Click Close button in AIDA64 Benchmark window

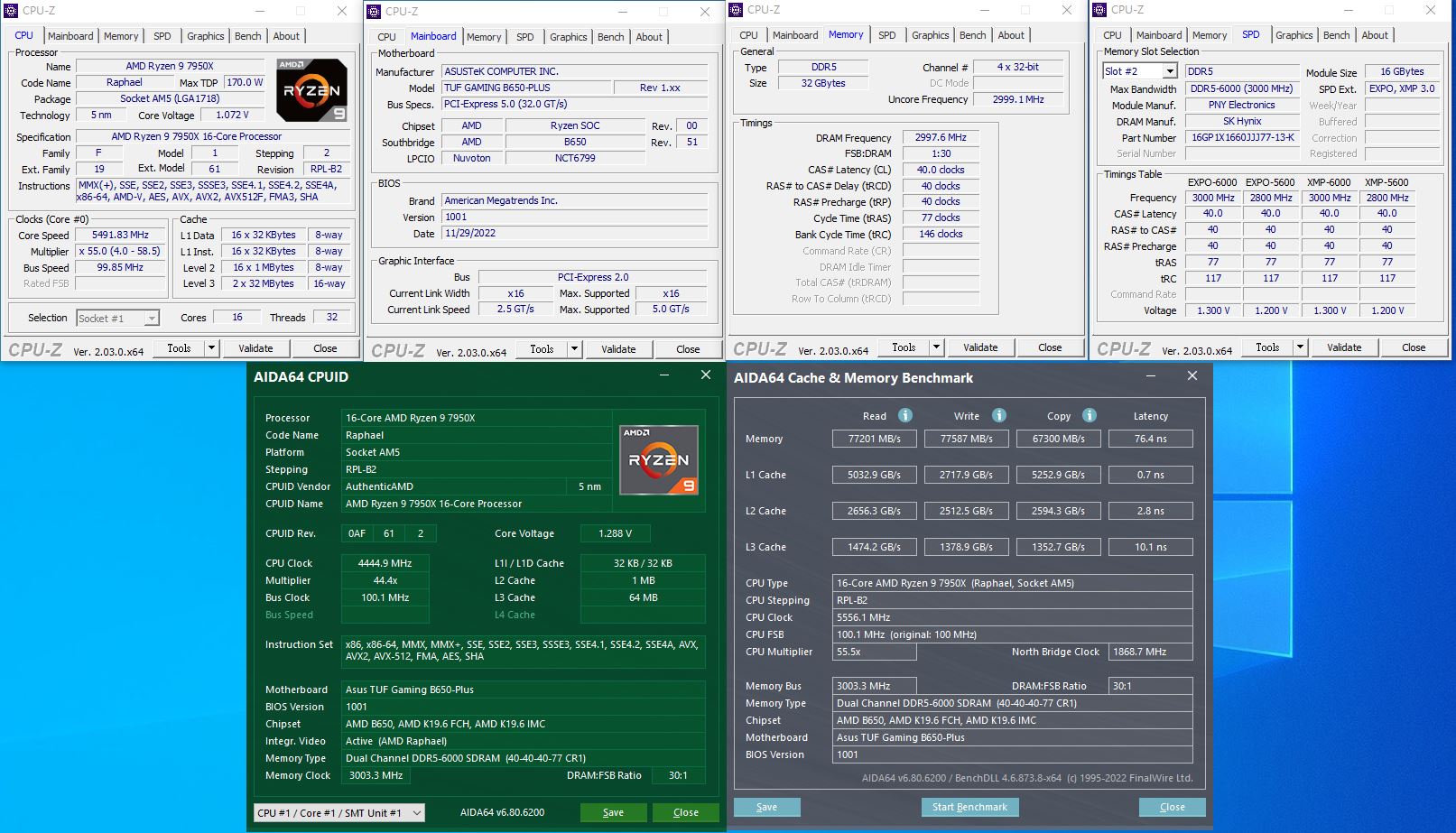click(x=1172, y=807)
